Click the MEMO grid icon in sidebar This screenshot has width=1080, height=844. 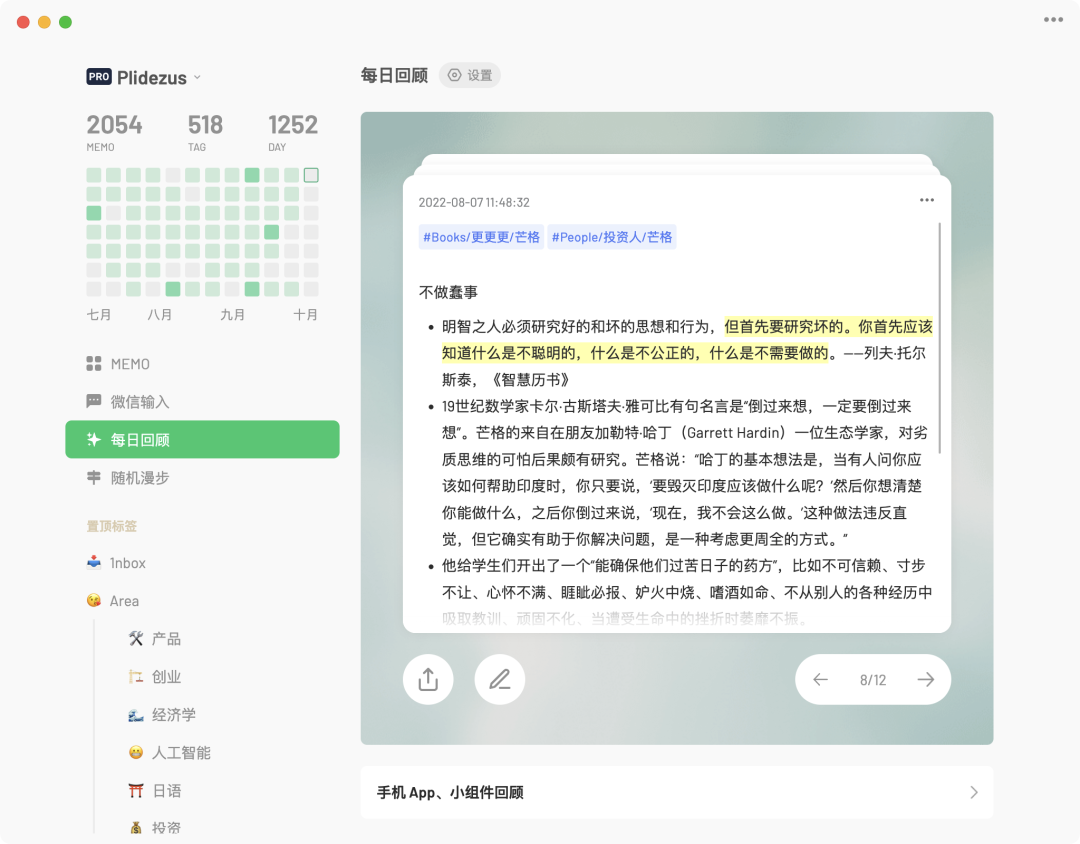(x=94, y=364)
